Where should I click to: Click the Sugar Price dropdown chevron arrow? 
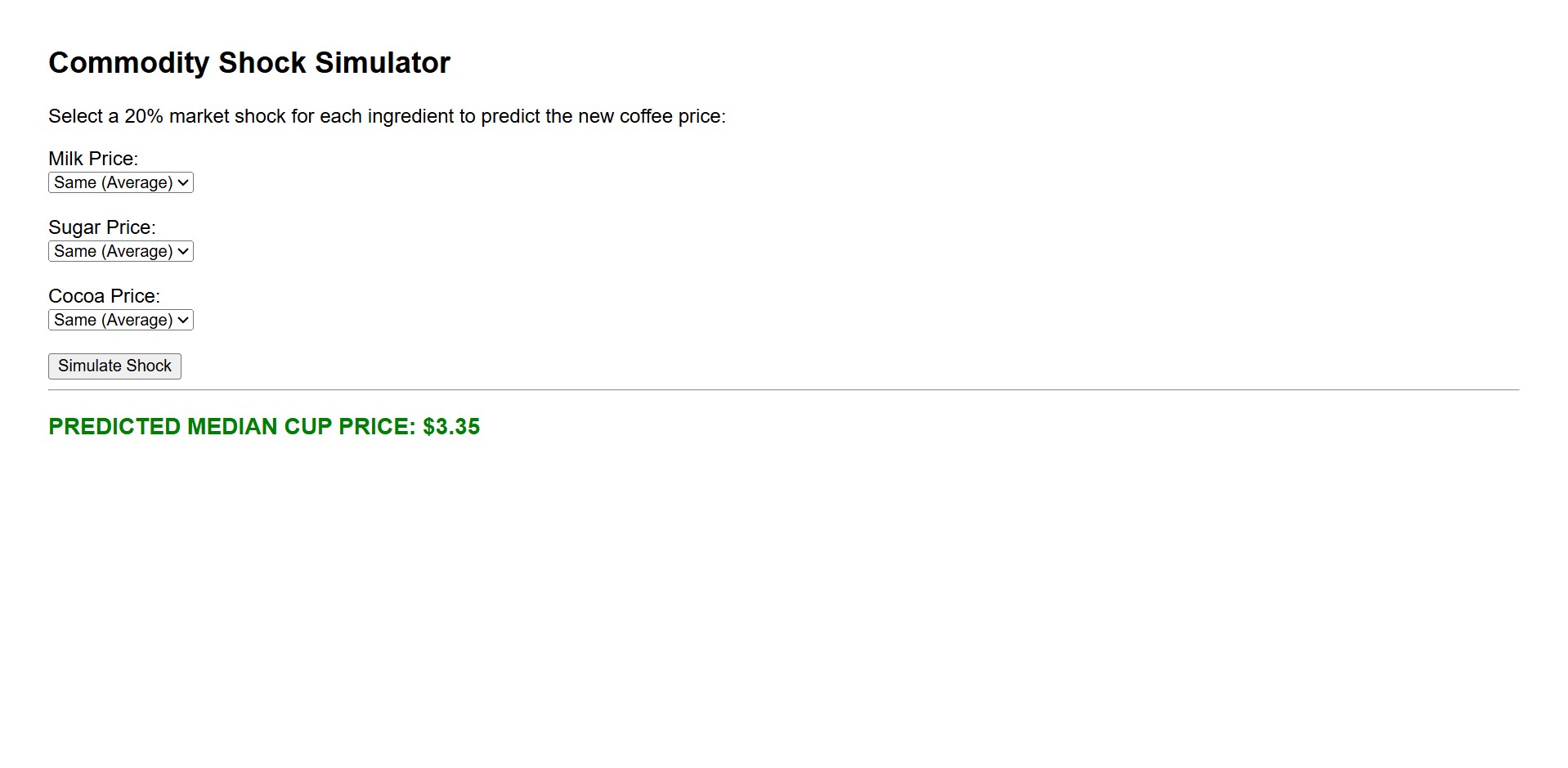click(x=183, y=251)
